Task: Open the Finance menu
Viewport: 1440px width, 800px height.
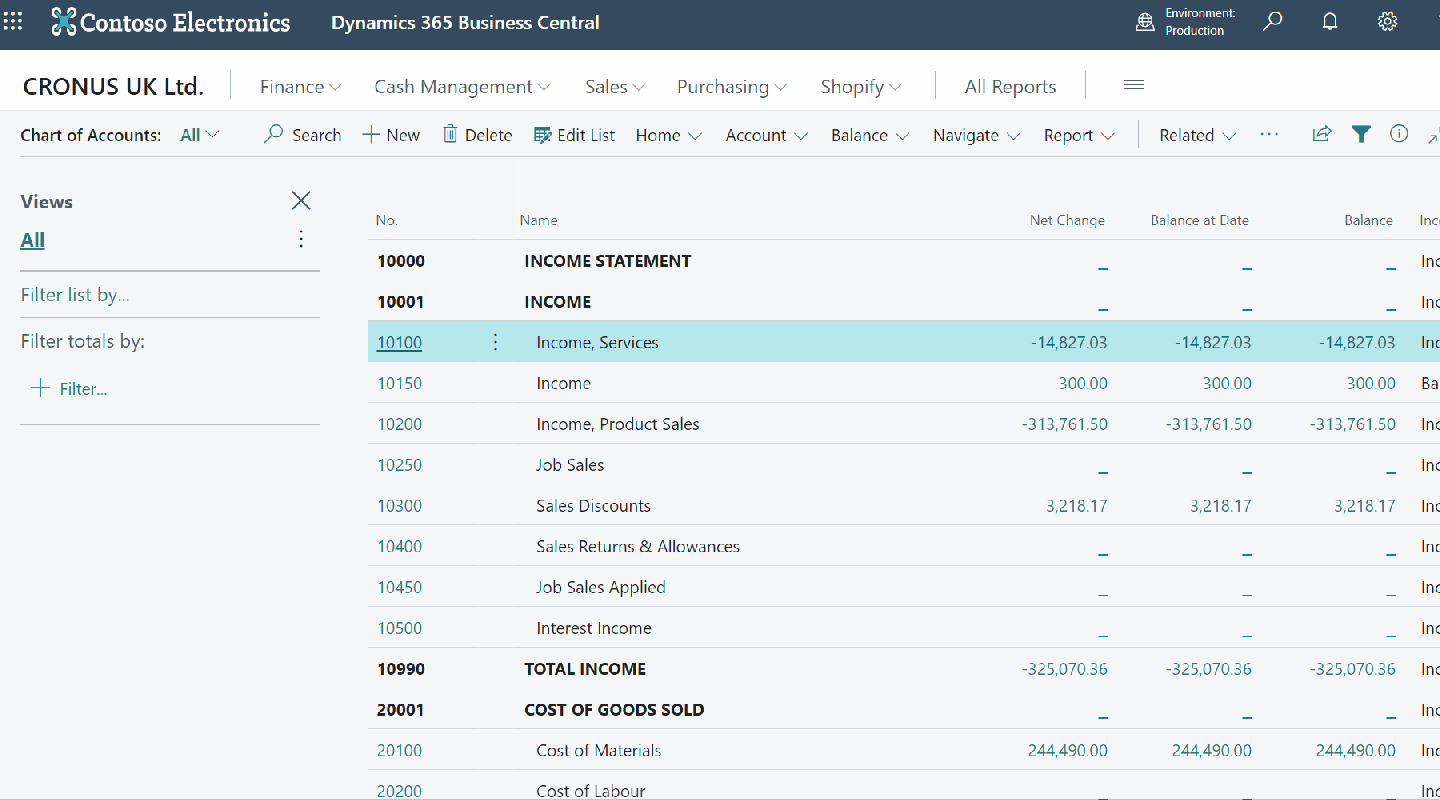Action: point(299,87)
